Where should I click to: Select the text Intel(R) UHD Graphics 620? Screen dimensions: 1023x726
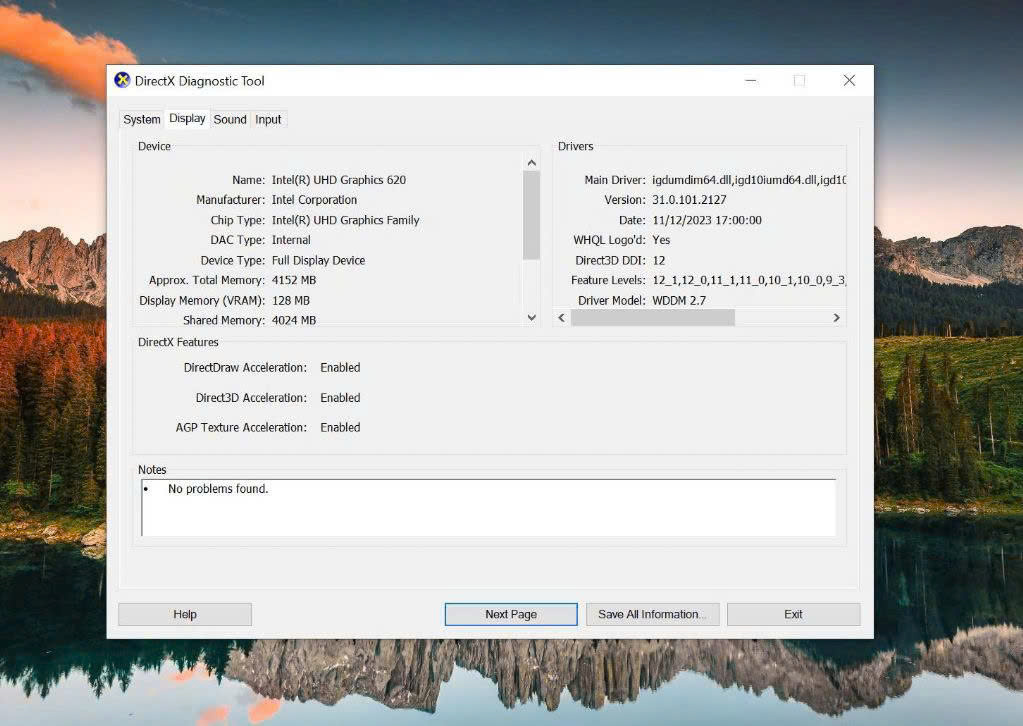click(x=339, y=180)
